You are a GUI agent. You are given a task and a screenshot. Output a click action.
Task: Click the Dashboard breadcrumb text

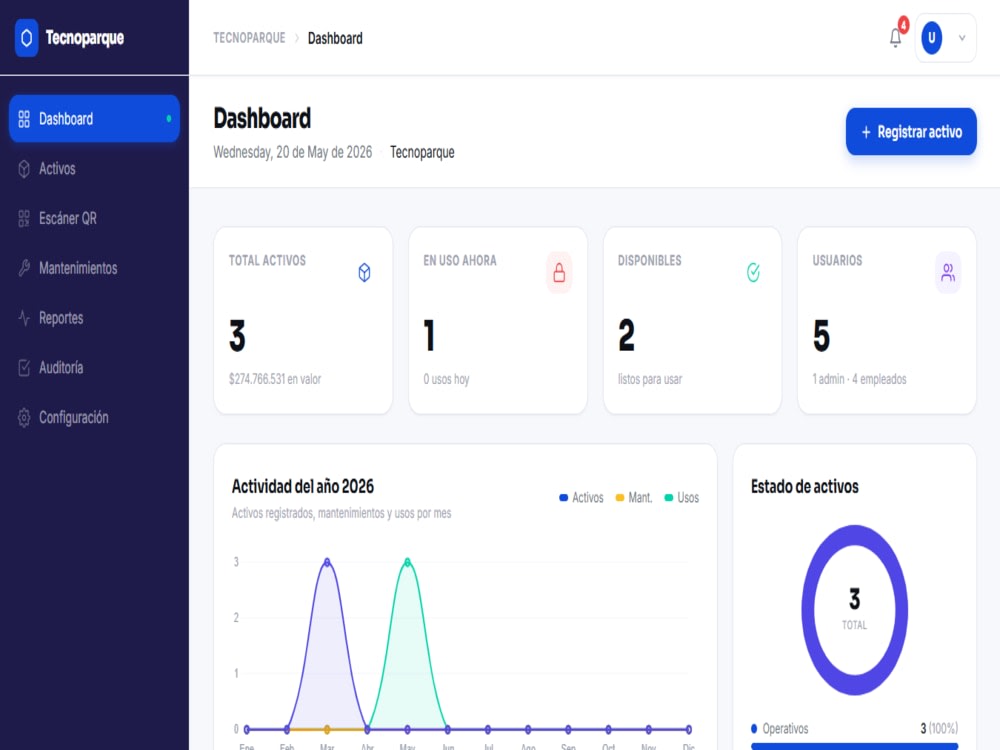(x=335, y=38)
